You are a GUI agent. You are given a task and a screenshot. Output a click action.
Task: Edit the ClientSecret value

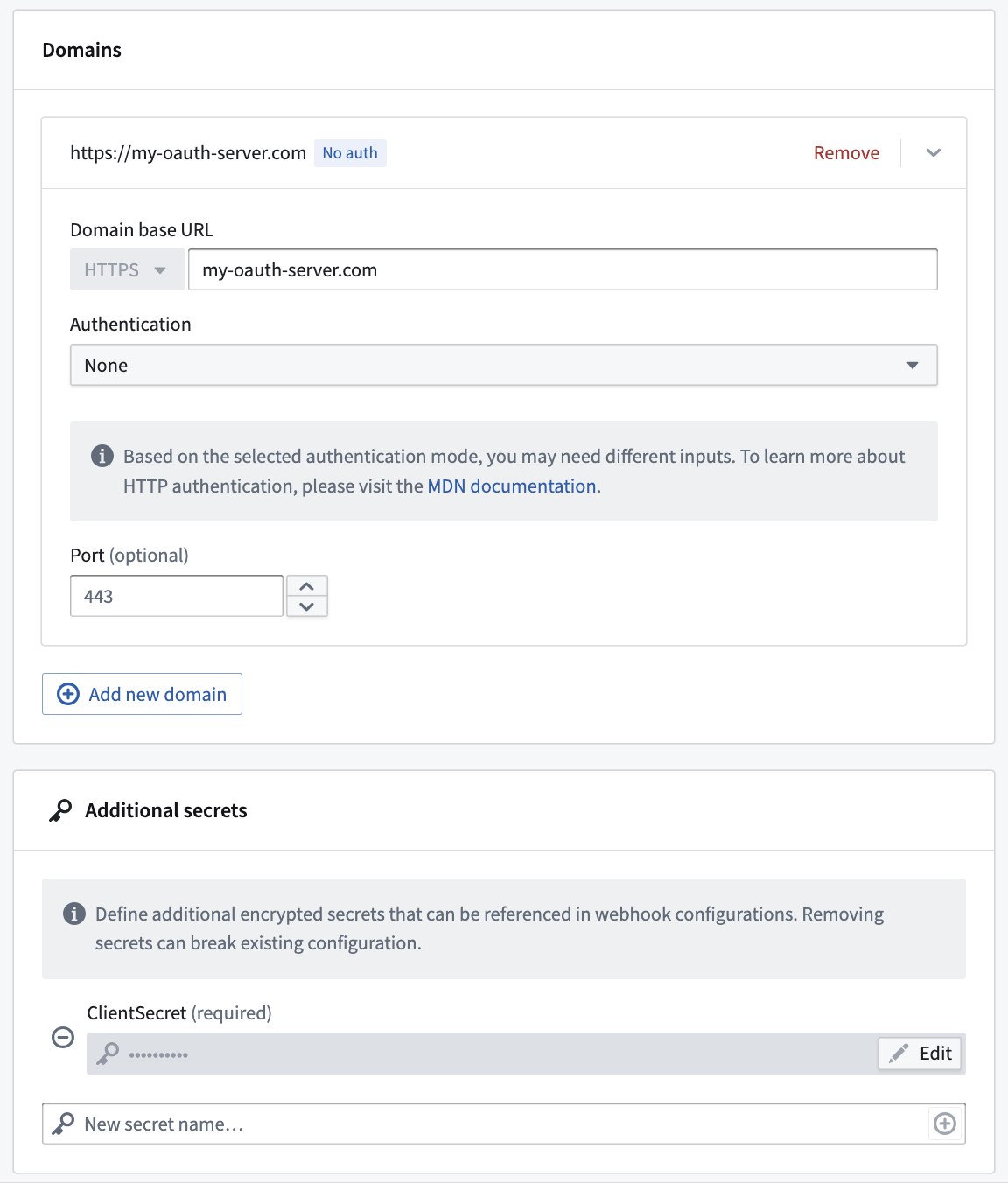(920, 1053)
